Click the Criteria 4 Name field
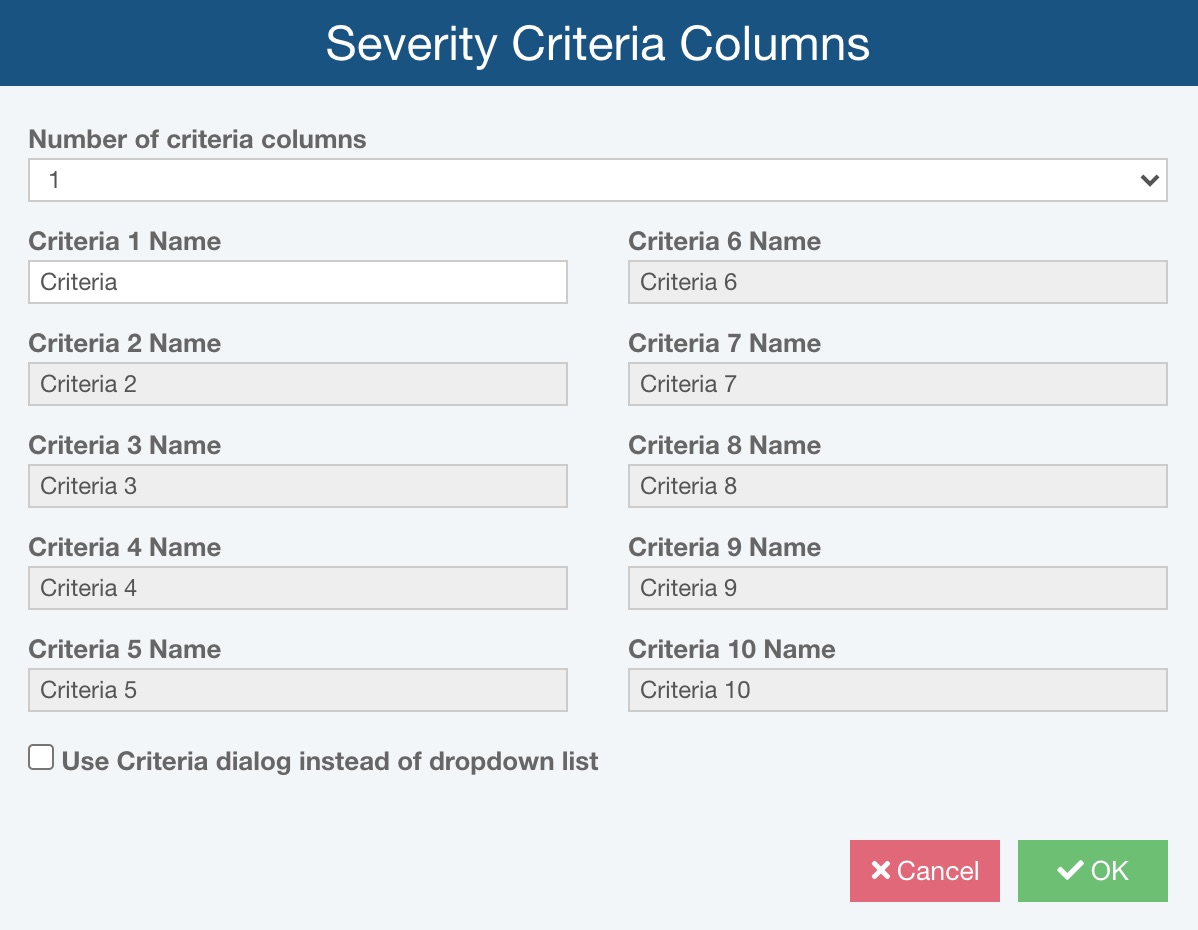The width and height of the screenshot is (1198, 930). [x=298, y=588]
